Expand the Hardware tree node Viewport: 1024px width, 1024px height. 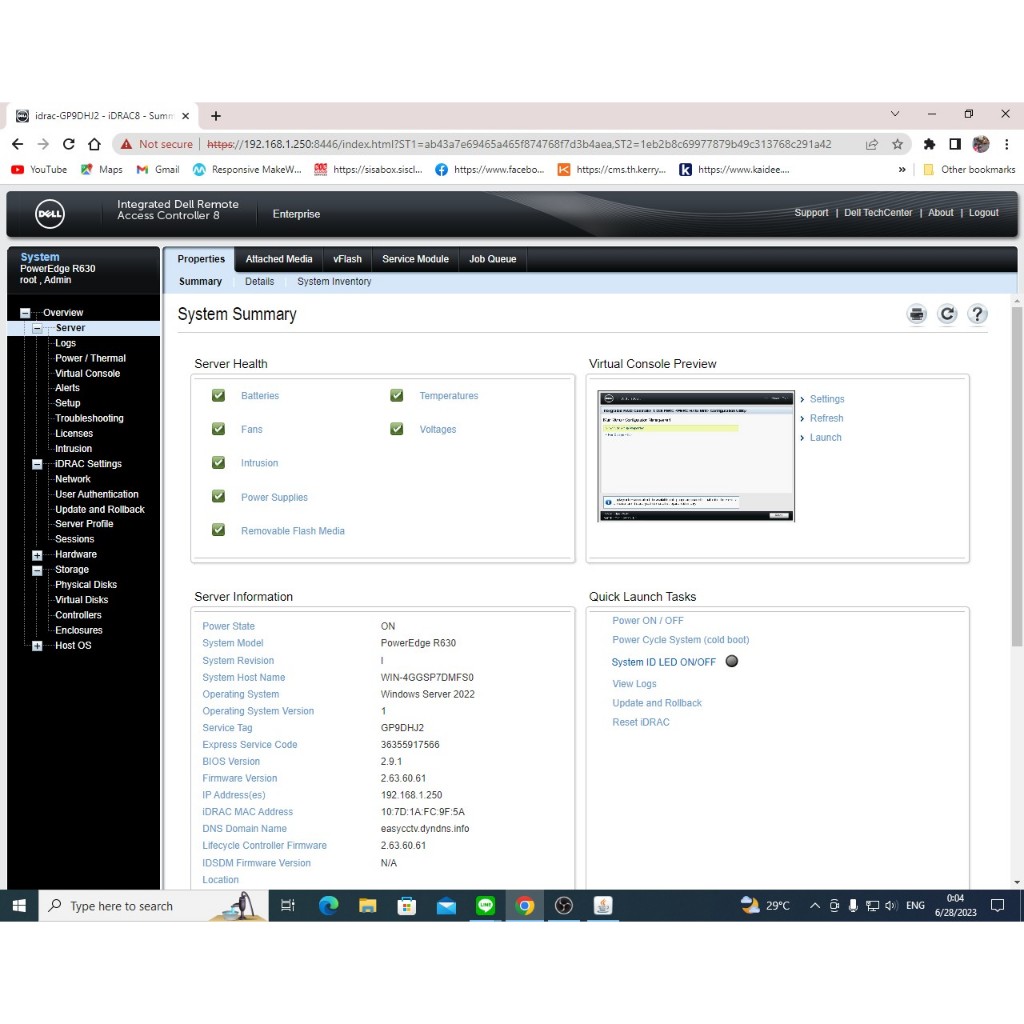click(x=38, y=555)
